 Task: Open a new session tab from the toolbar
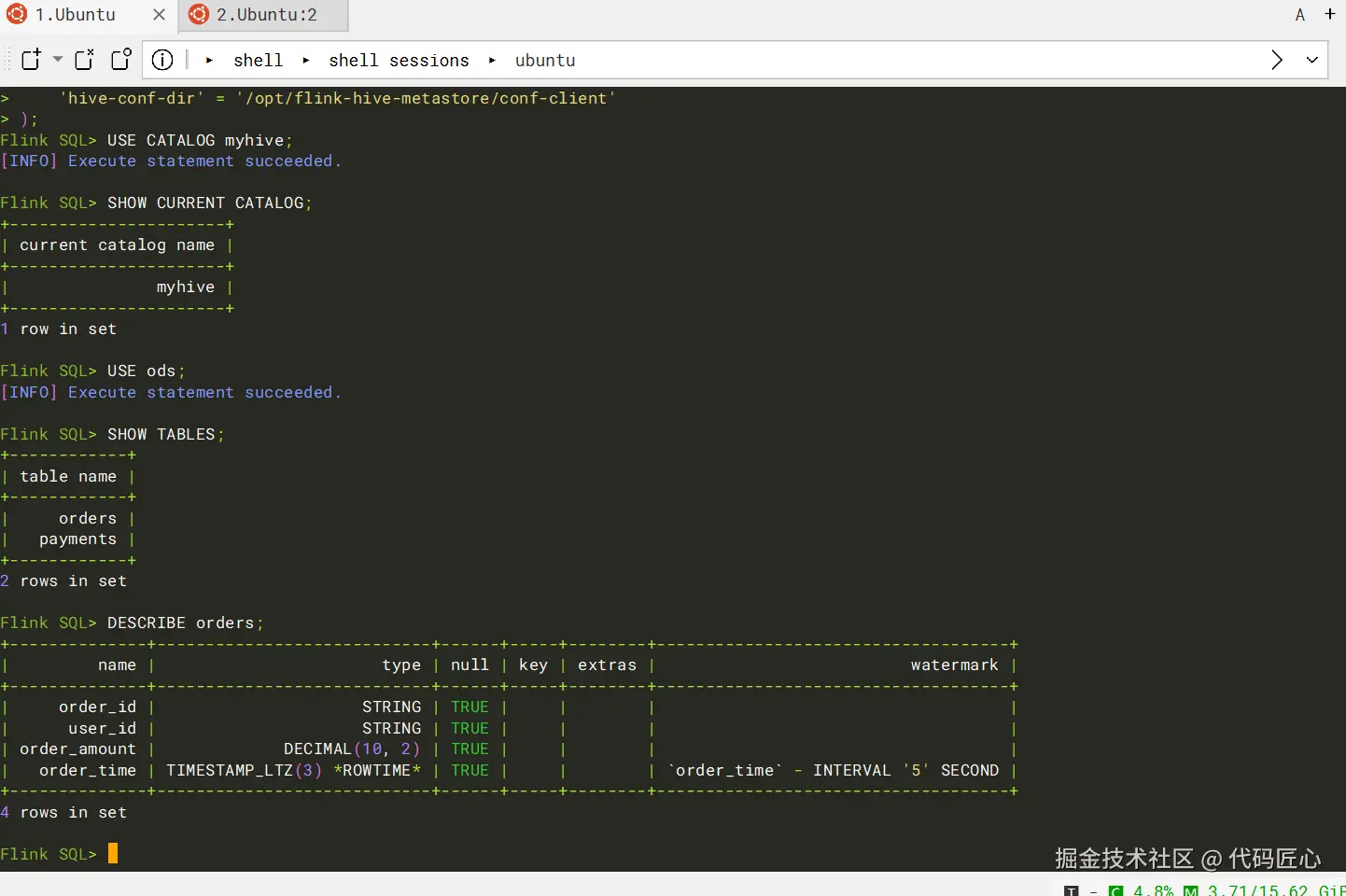[x=31, y=60]
